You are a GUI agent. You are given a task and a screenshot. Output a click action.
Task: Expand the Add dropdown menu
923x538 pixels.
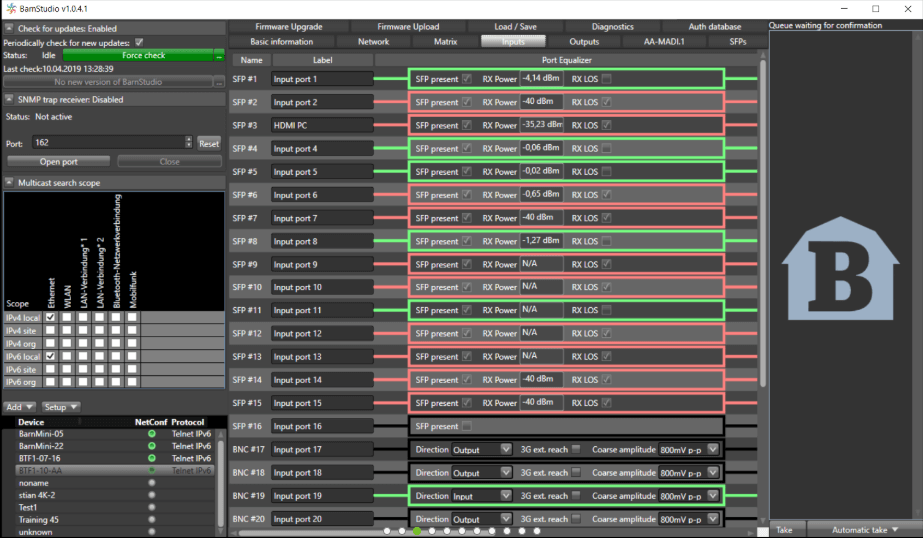(x=20, y=407)
